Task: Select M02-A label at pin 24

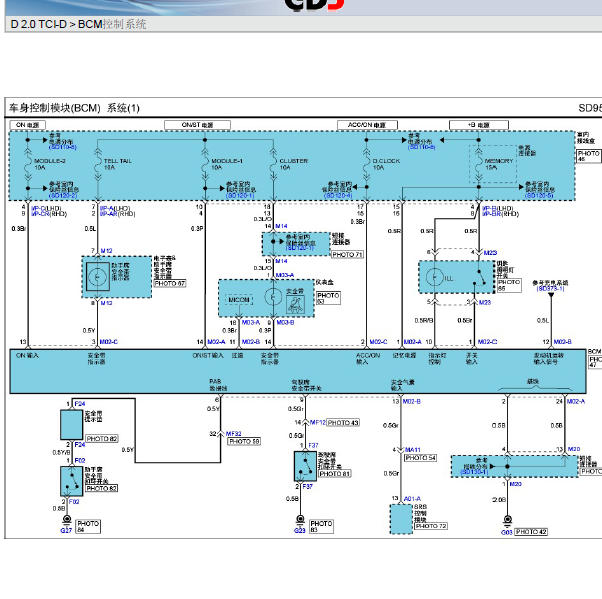Action: tap(576, 401)
